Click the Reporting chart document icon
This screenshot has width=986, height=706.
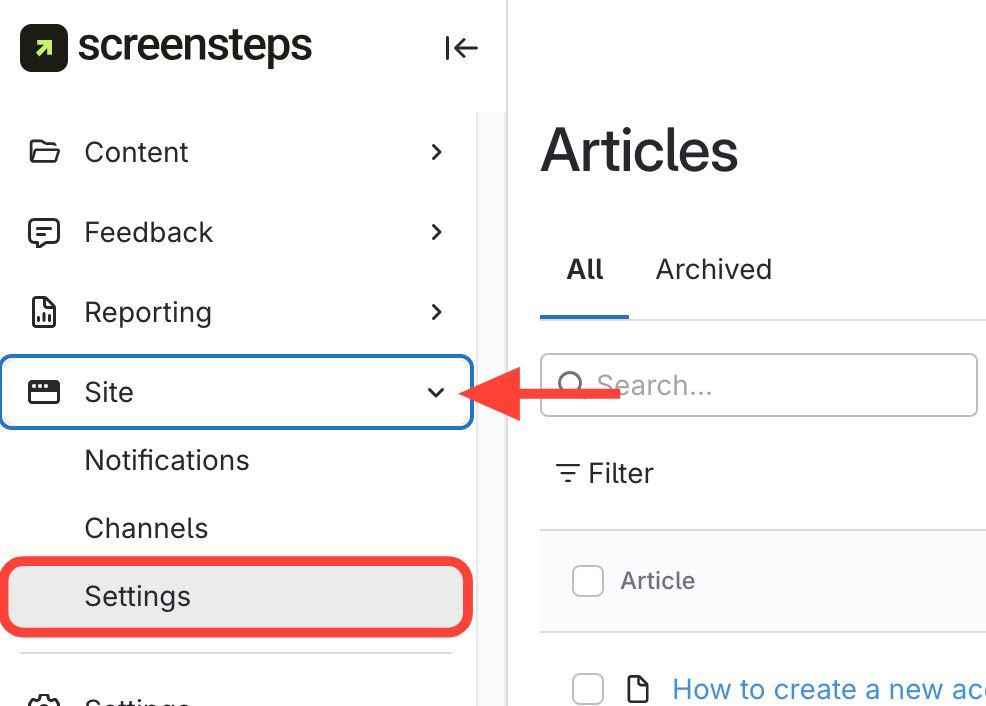[x=44, y=312]
